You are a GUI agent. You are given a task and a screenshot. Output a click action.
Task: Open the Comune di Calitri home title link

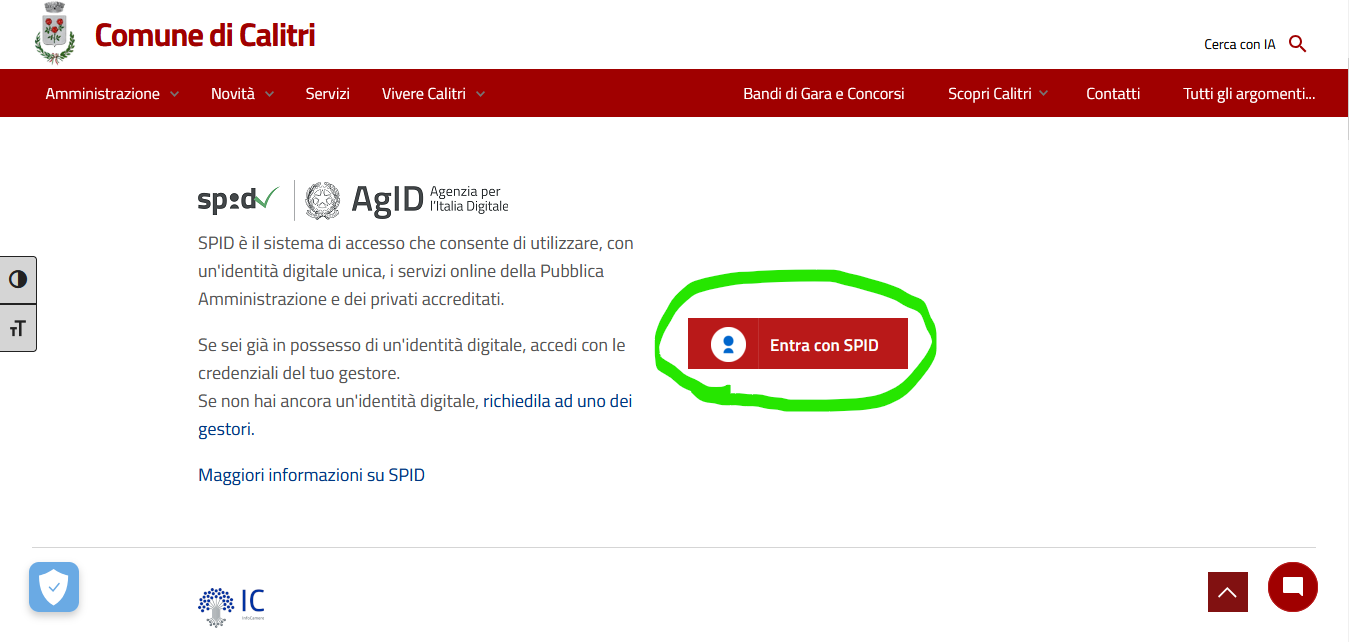pyautogui.click(x=205, y=35)
